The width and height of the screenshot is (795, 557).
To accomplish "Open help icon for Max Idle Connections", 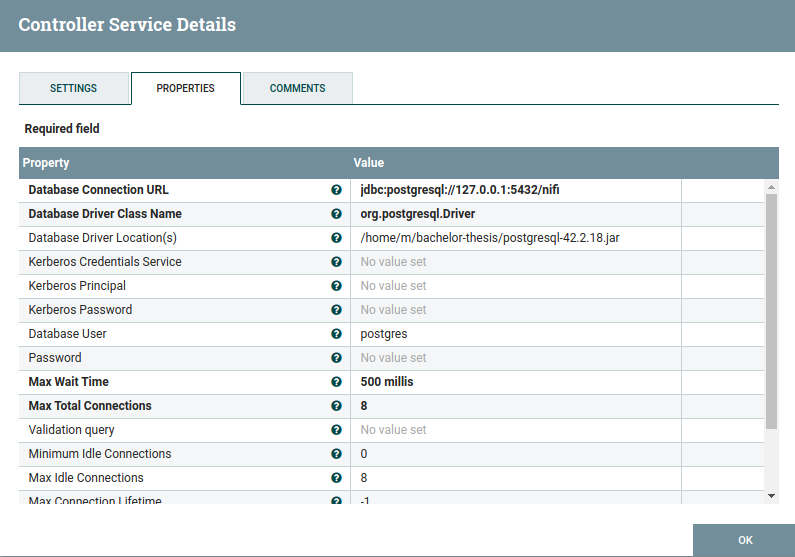I will click(x=336, y=477).
